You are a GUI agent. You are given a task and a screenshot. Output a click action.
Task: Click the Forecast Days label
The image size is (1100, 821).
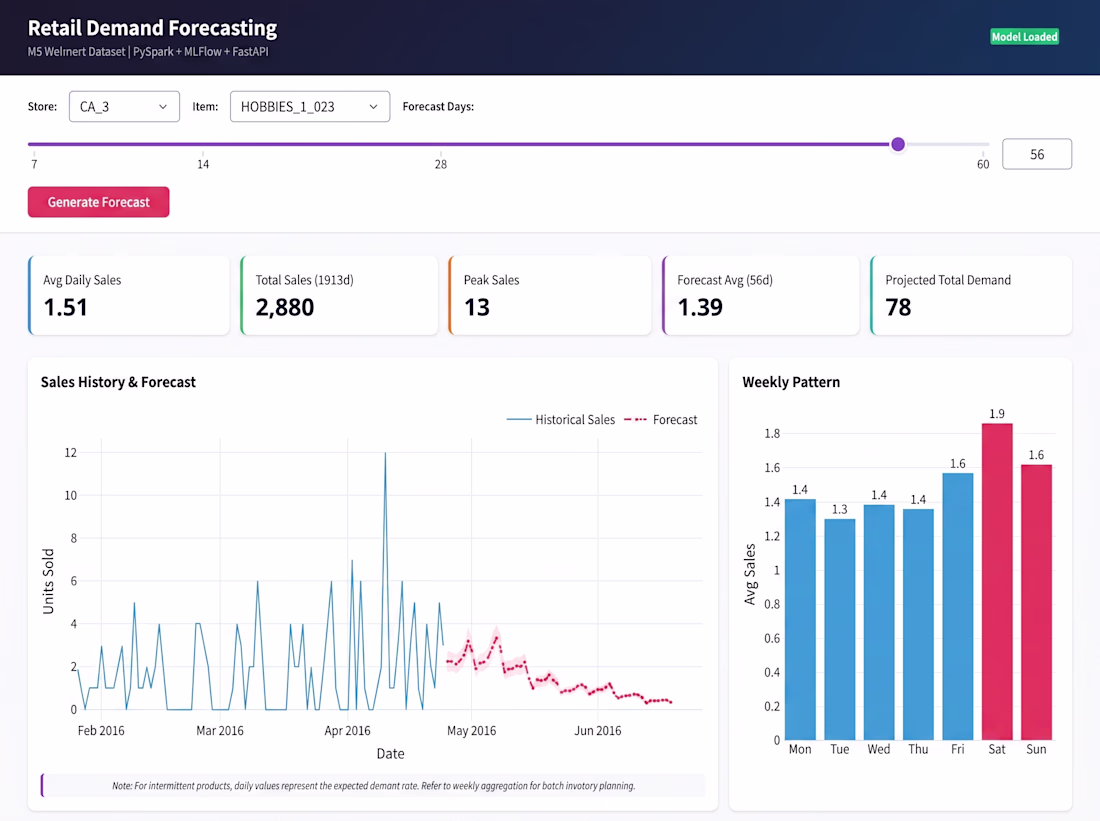tap(438, 107)
